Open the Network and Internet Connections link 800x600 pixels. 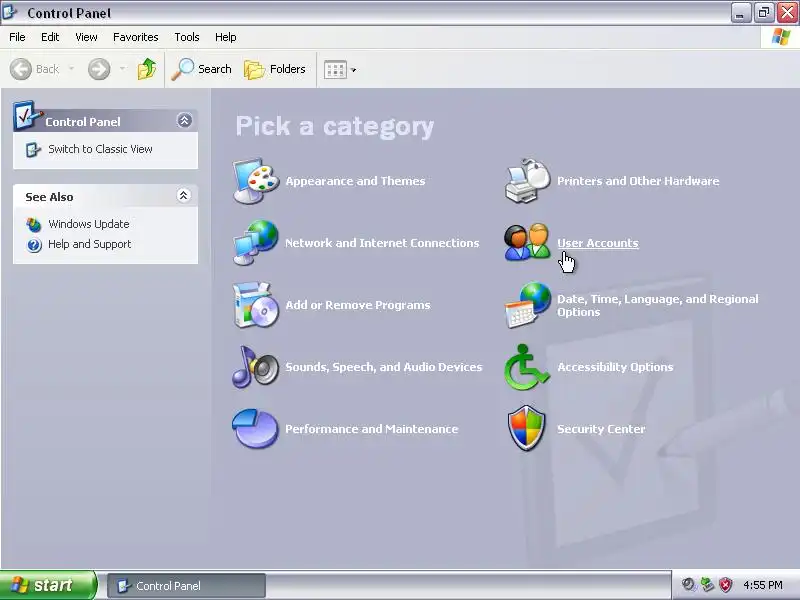(x=382, y=243)
